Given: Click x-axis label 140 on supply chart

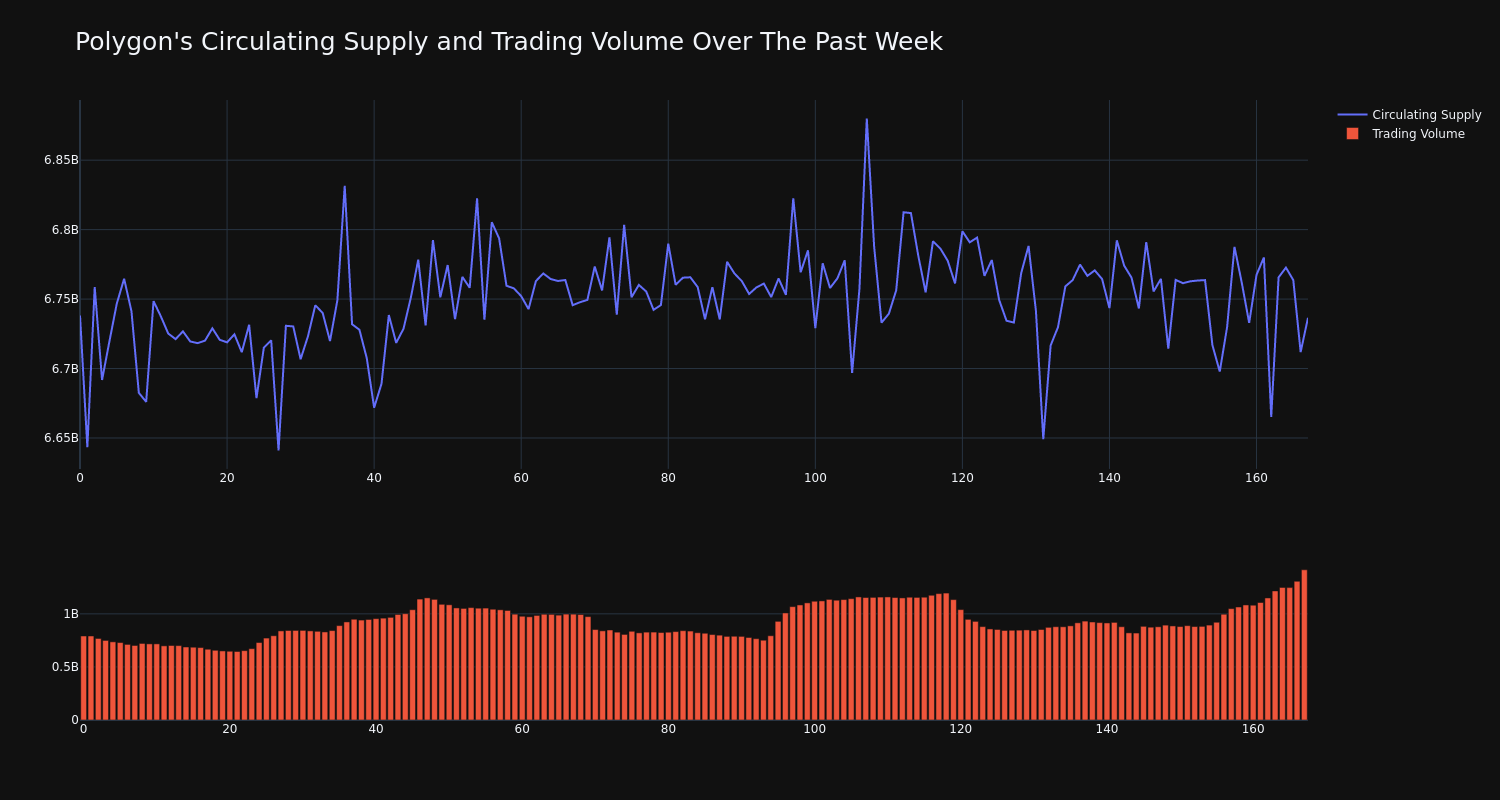Looking at the screenshot, I should [x=1109, y=478].
